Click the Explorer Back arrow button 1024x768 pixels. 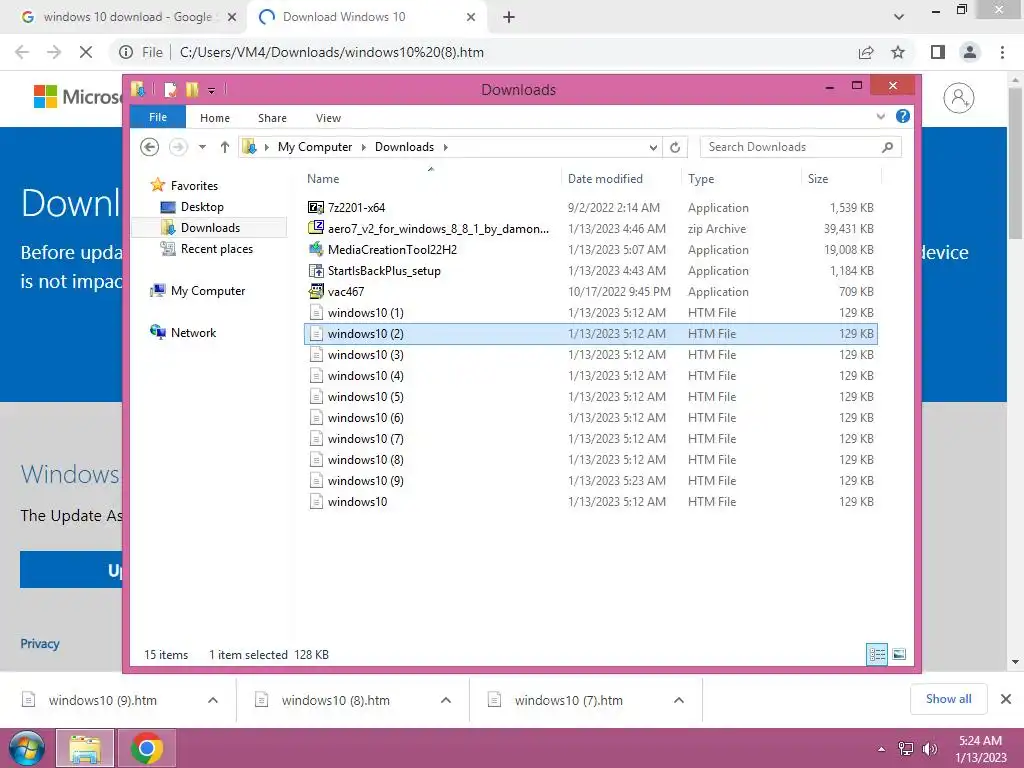tap(150, 147)
